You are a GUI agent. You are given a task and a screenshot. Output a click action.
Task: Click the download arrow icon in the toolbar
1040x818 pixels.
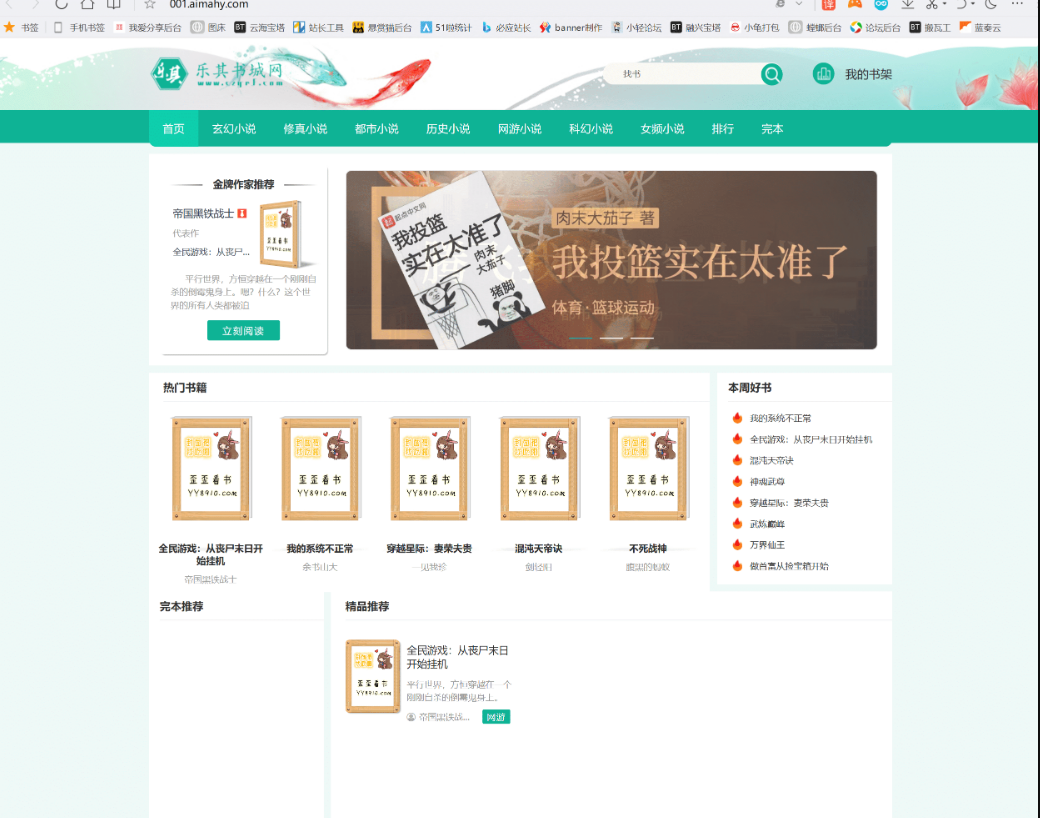[907, 4]
